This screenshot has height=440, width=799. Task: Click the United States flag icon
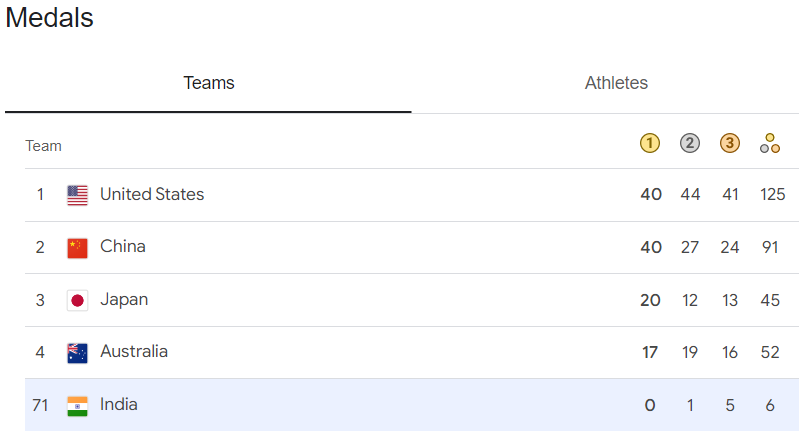[x=77, y=195]
